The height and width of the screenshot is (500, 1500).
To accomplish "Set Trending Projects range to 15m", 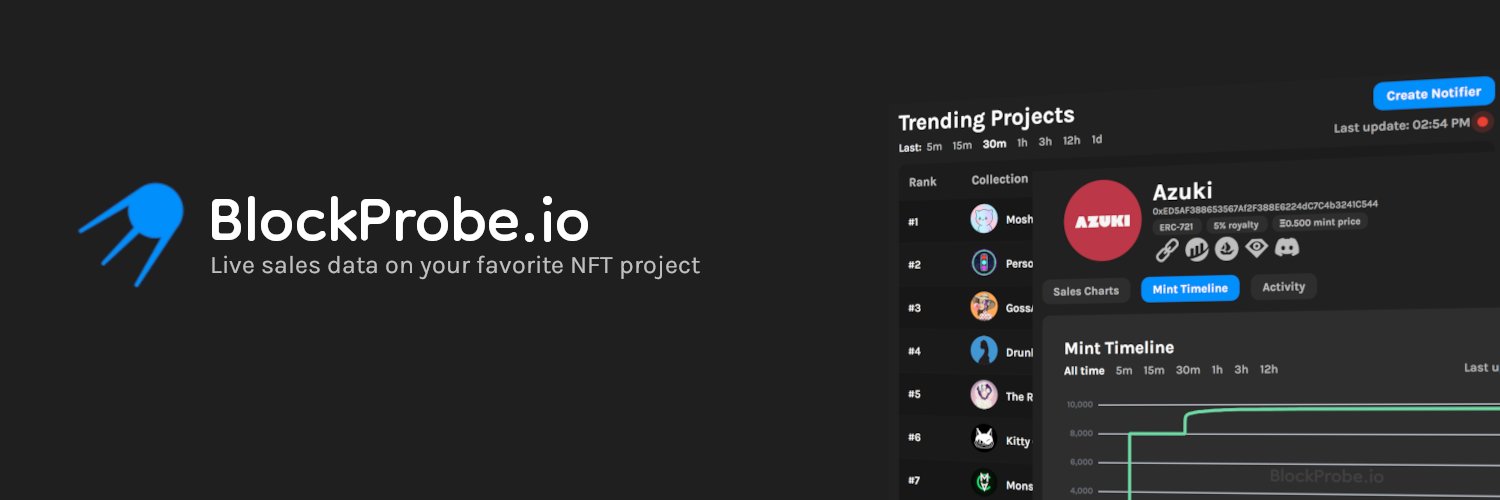I will pyautogui.click(x=962, y=146).
